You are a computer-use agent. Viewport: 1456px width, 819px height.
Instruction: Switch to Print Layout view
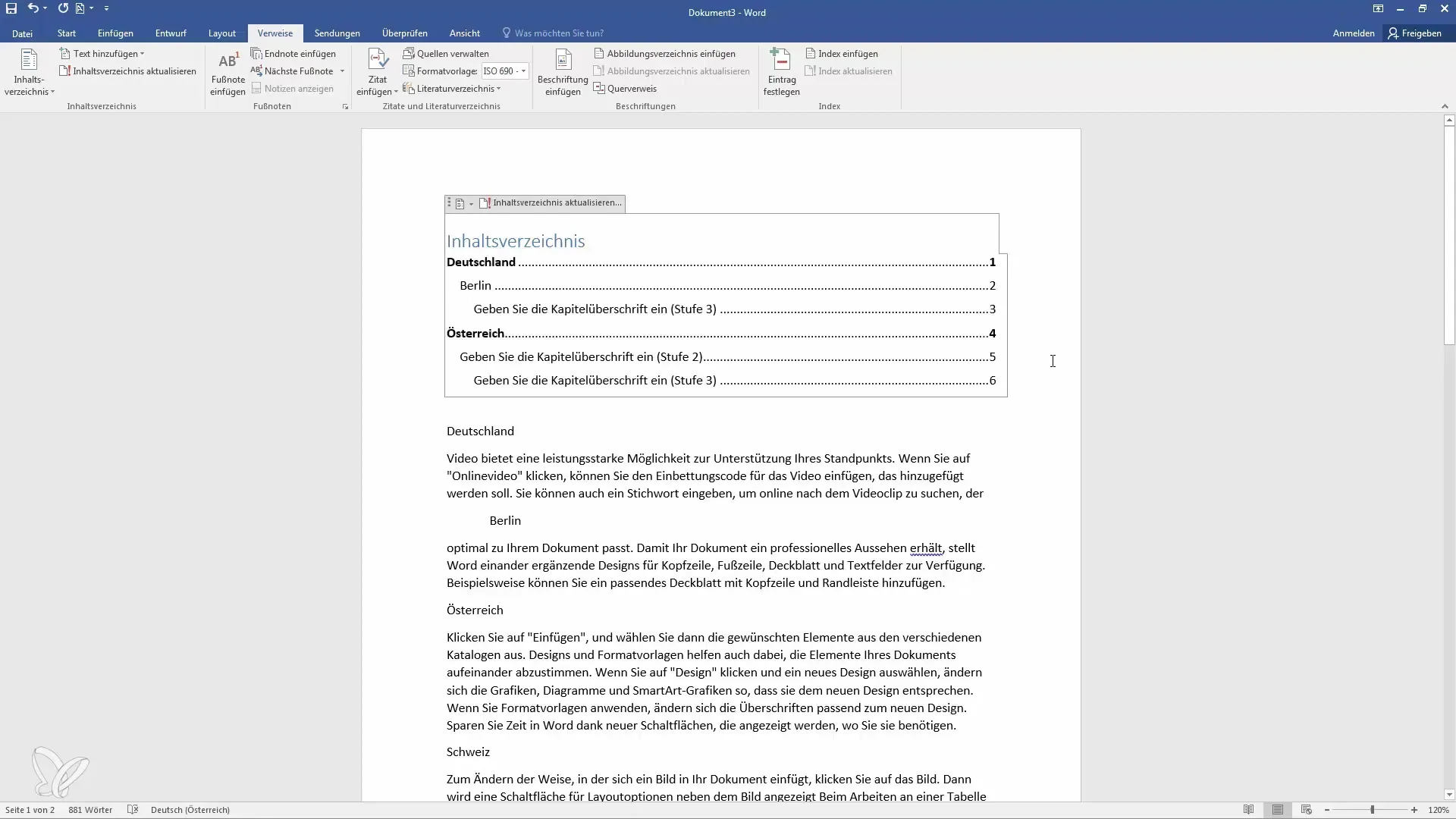[x=1278, y=810]
